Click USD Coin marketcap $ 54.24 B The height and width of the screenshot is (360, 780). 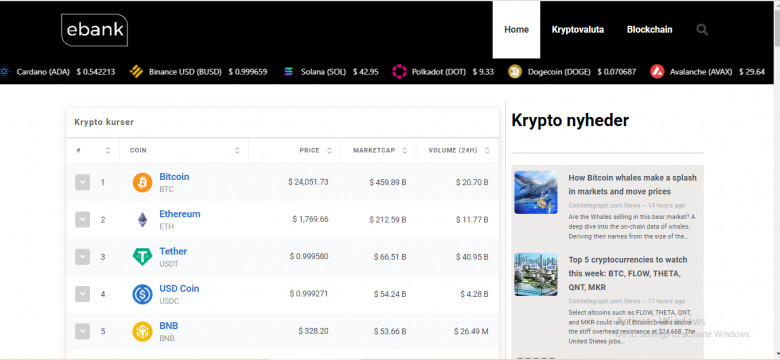click(390, 294)
